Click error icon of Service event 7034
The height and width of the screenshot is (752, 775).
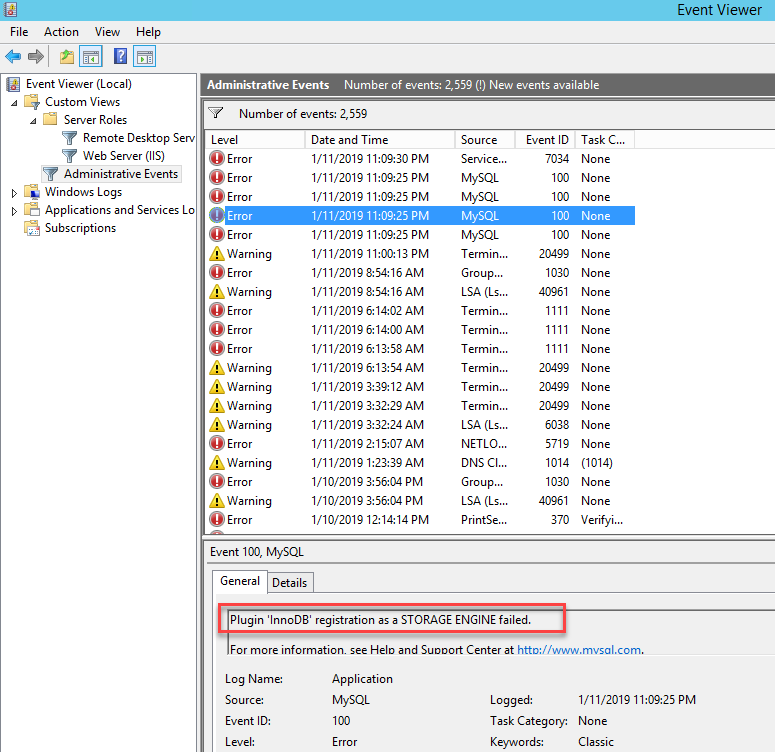216,159
